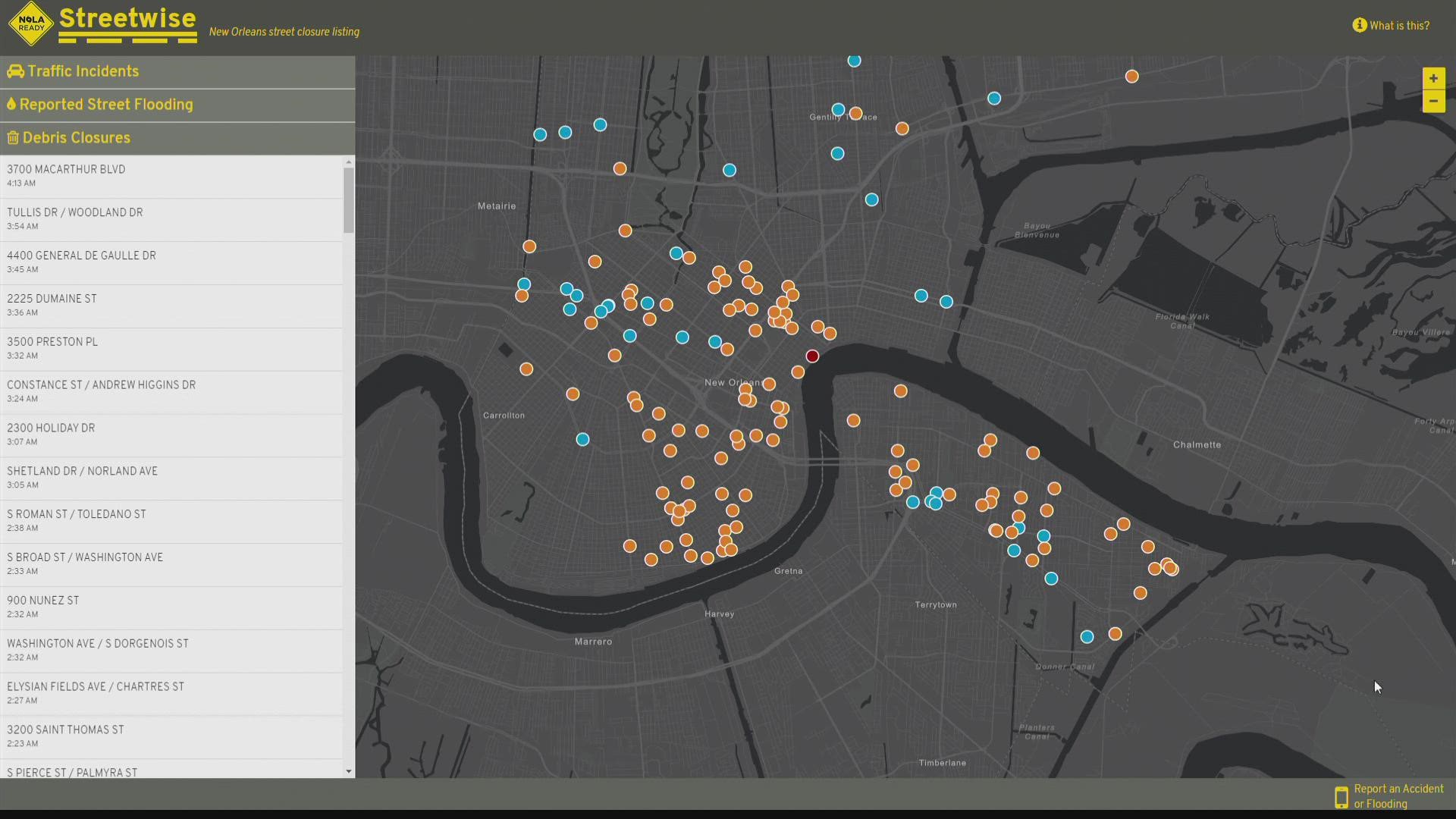The width and height of the screenshot is (1456, 819).
Task: Select SHETLAND DR / NORLAND AVE entry
Action: 171,479
